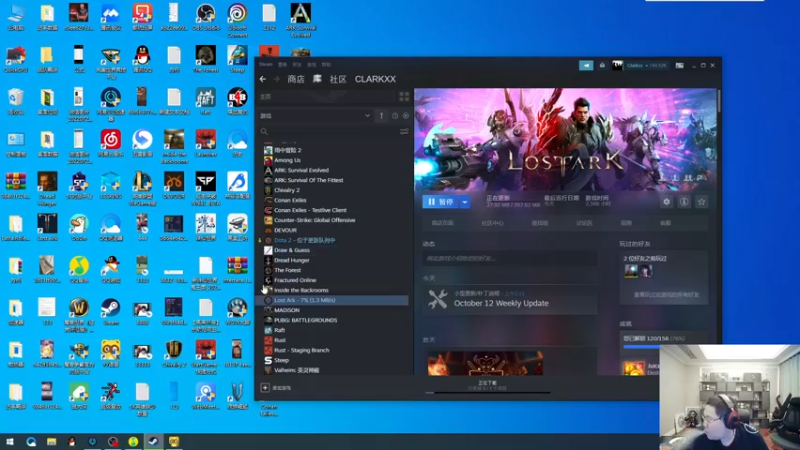Open the 查看 menu
The width and height of the screenshot is (800, 450).
coord(282,65)
